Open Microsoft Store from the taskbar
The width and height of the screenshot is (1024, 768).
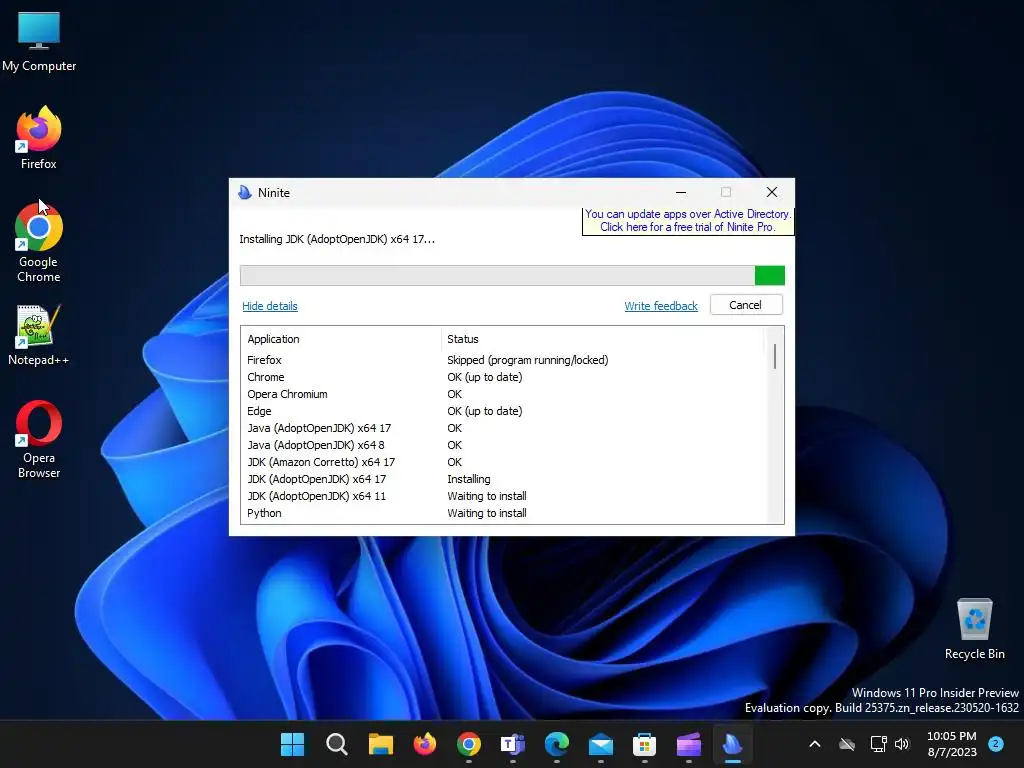(x=644, y=744)
